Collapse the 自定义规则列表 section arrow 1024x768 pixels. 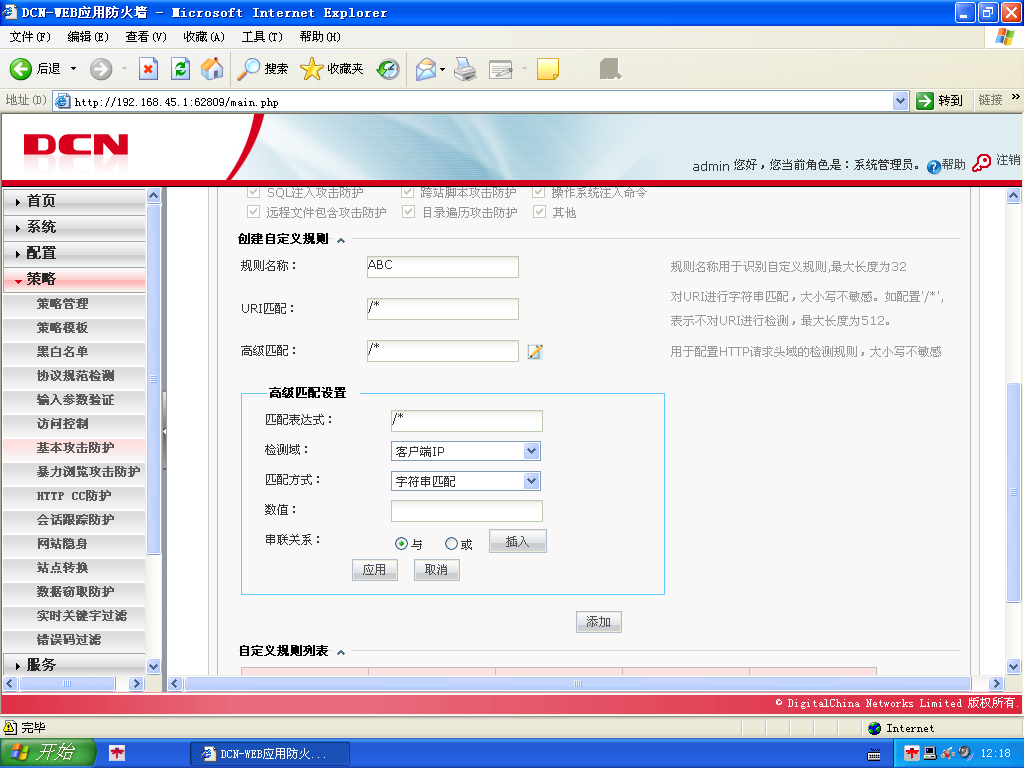click(341, 652)
